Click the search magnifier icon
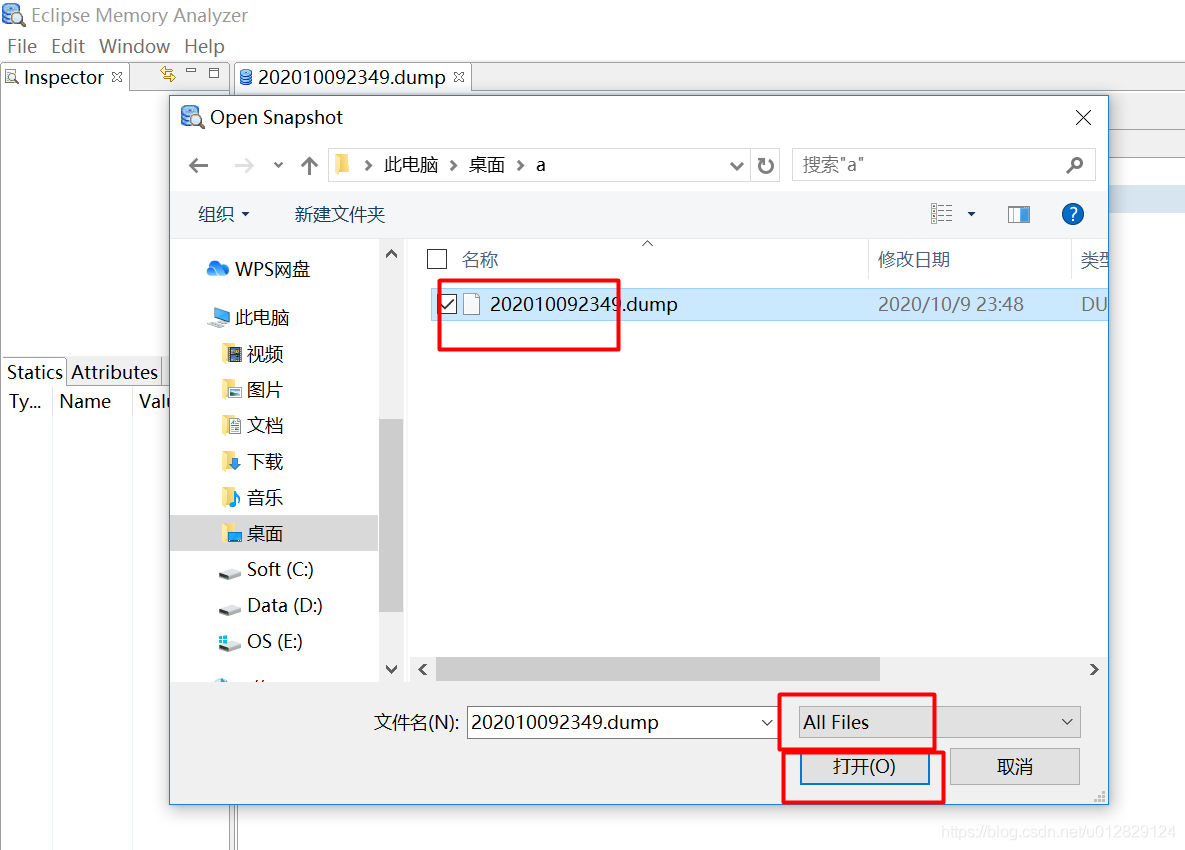The image size is (1185, 850). (1074, 165)
